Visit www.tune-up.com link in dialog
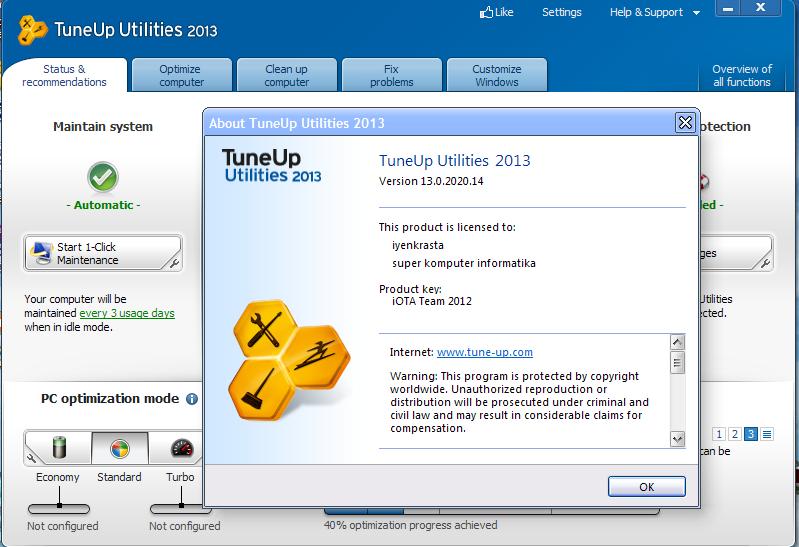Image resolution: width=799 pixels, height=547 pixels. [x=485, y=352]
